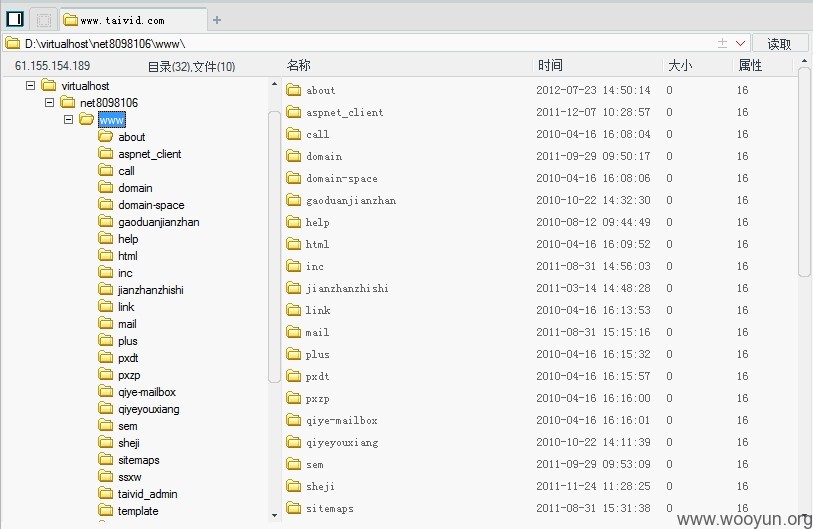
Task: Click the sitemaps folder icon in the tree
Action: (106, 460)
